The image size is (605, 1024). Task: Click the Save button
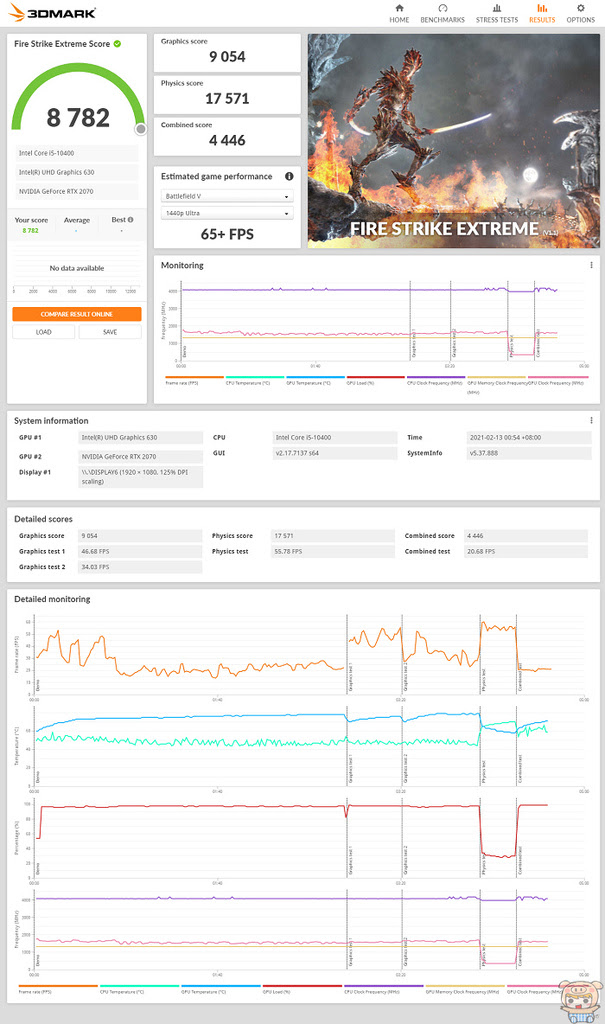(x=110, y=332)
